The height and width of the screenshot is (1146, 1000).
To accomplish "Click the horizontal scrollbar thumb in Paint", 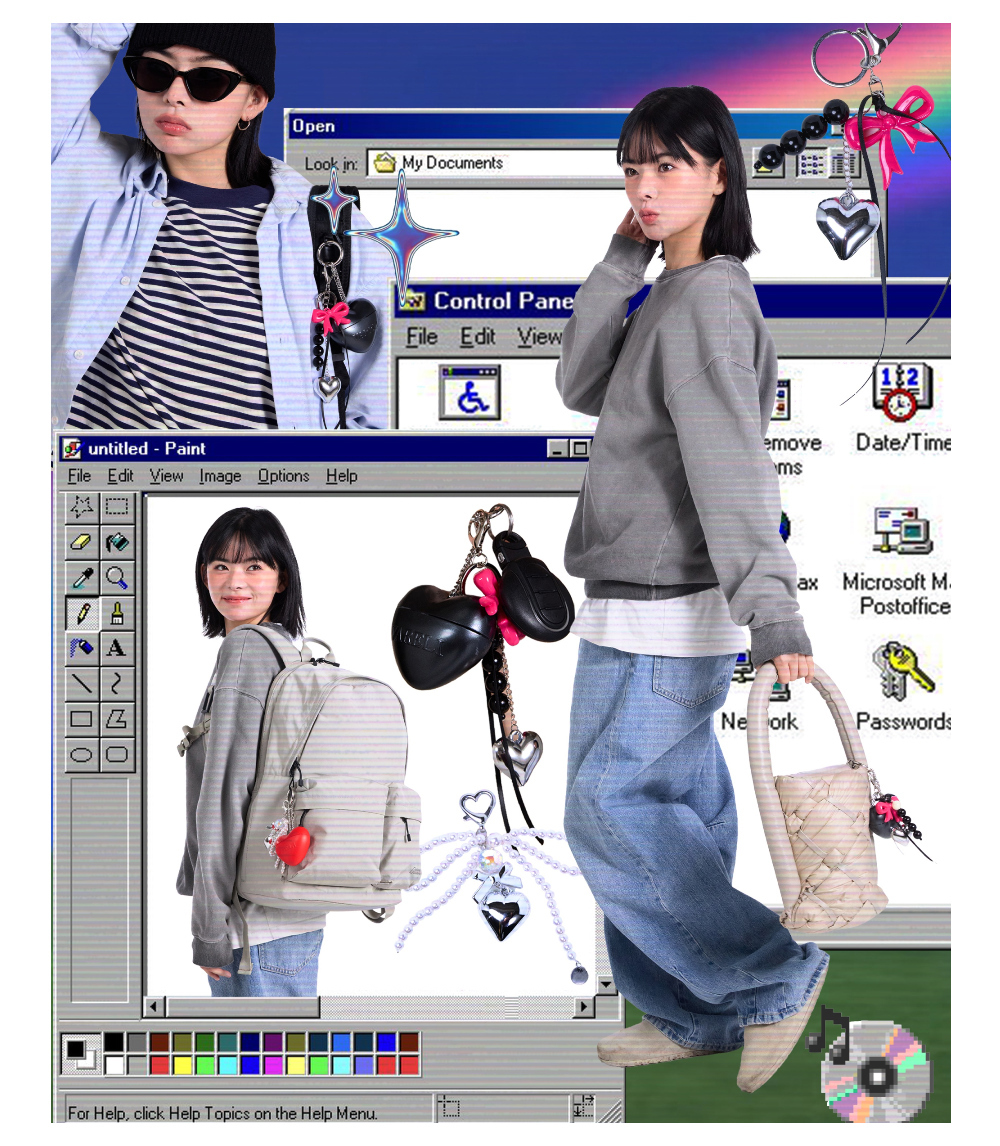I will coord(243,1007).
